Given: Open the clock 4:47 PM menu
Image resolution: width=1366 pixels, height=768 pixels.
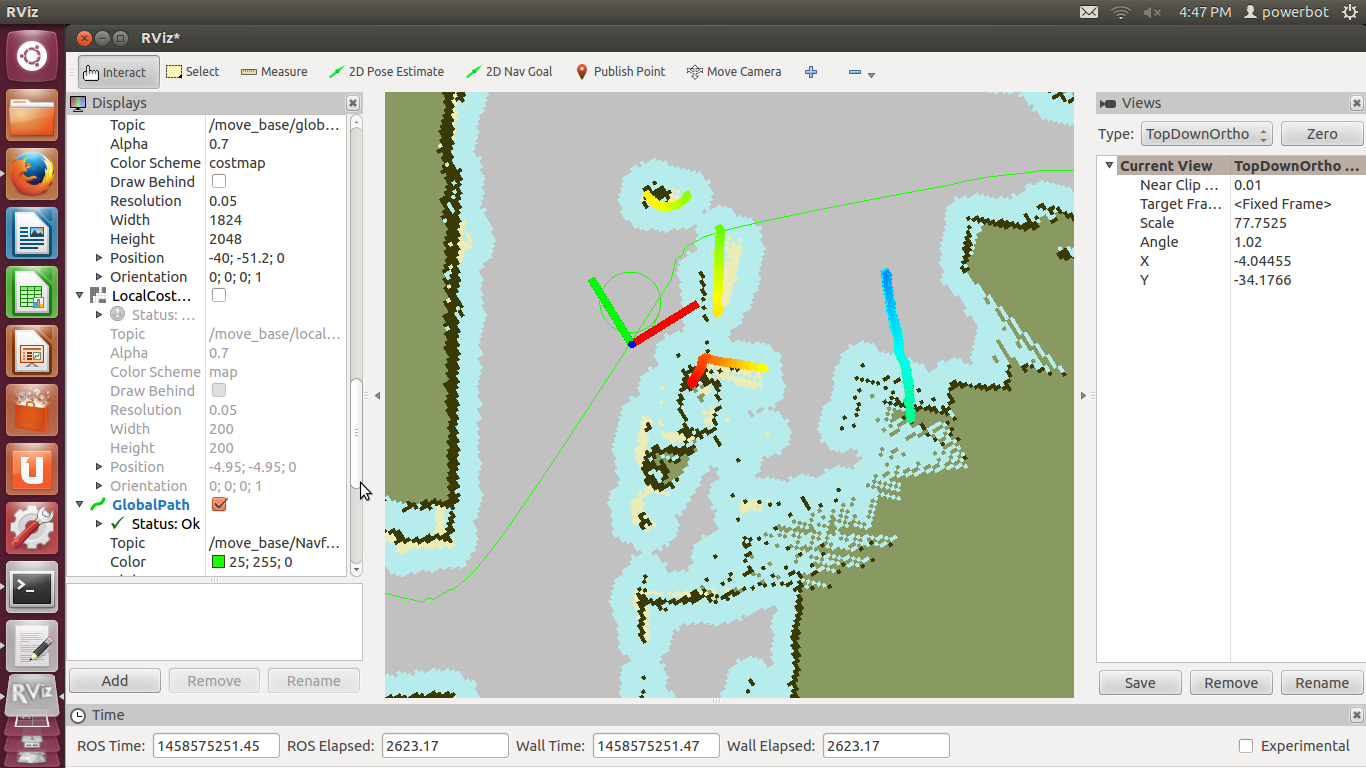Looking at the screenshot, I should tap(1205, 12).
